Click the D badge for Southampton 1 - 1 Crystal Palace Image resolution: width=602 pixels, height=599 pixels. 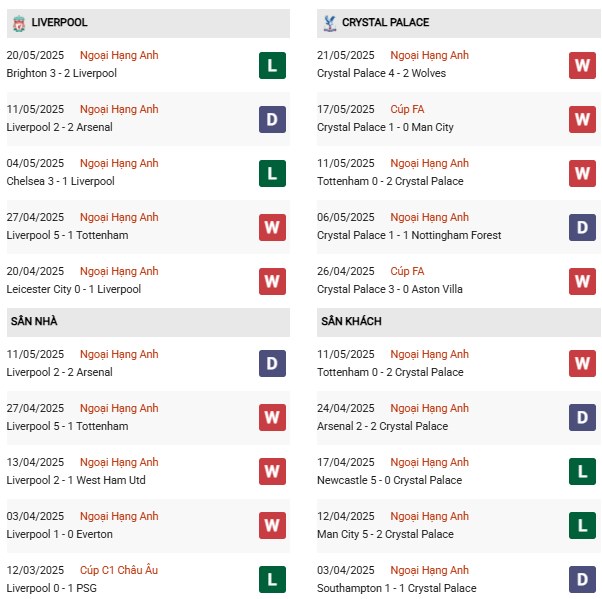pos(582,580)
